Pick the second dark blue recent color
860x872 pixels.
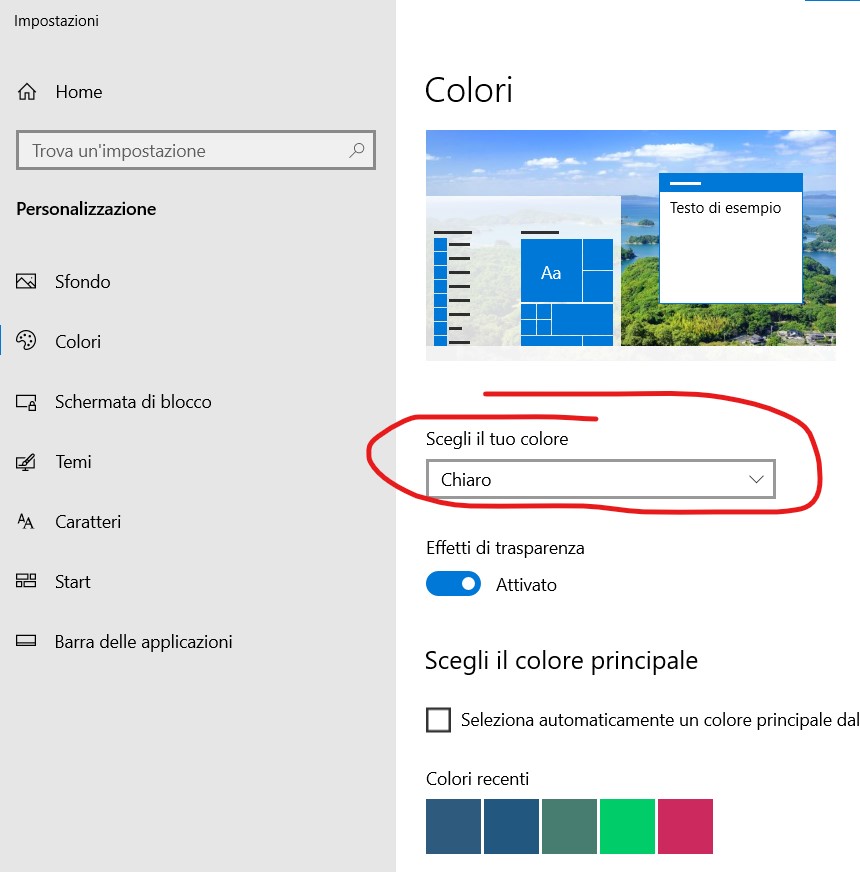(x=511, y=826)
